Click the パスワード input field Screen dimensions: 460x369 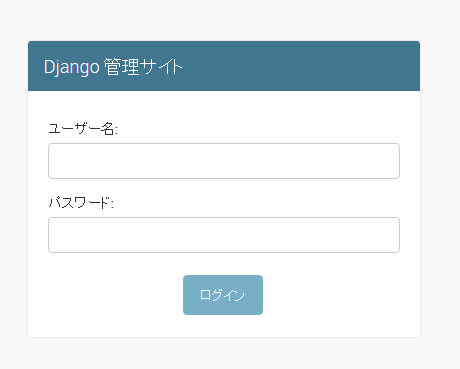224,235
